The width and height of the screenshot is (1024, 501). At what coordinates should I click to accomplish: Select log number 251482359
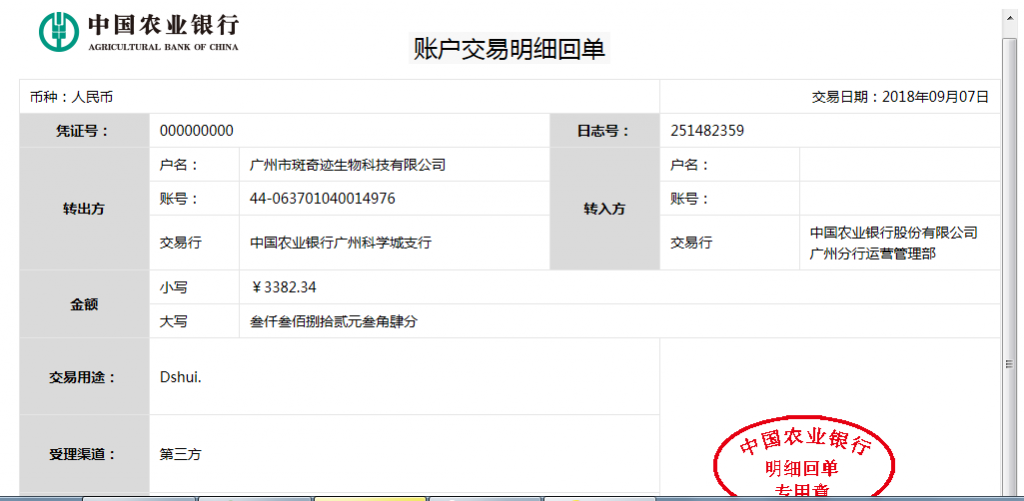(707, 131)
